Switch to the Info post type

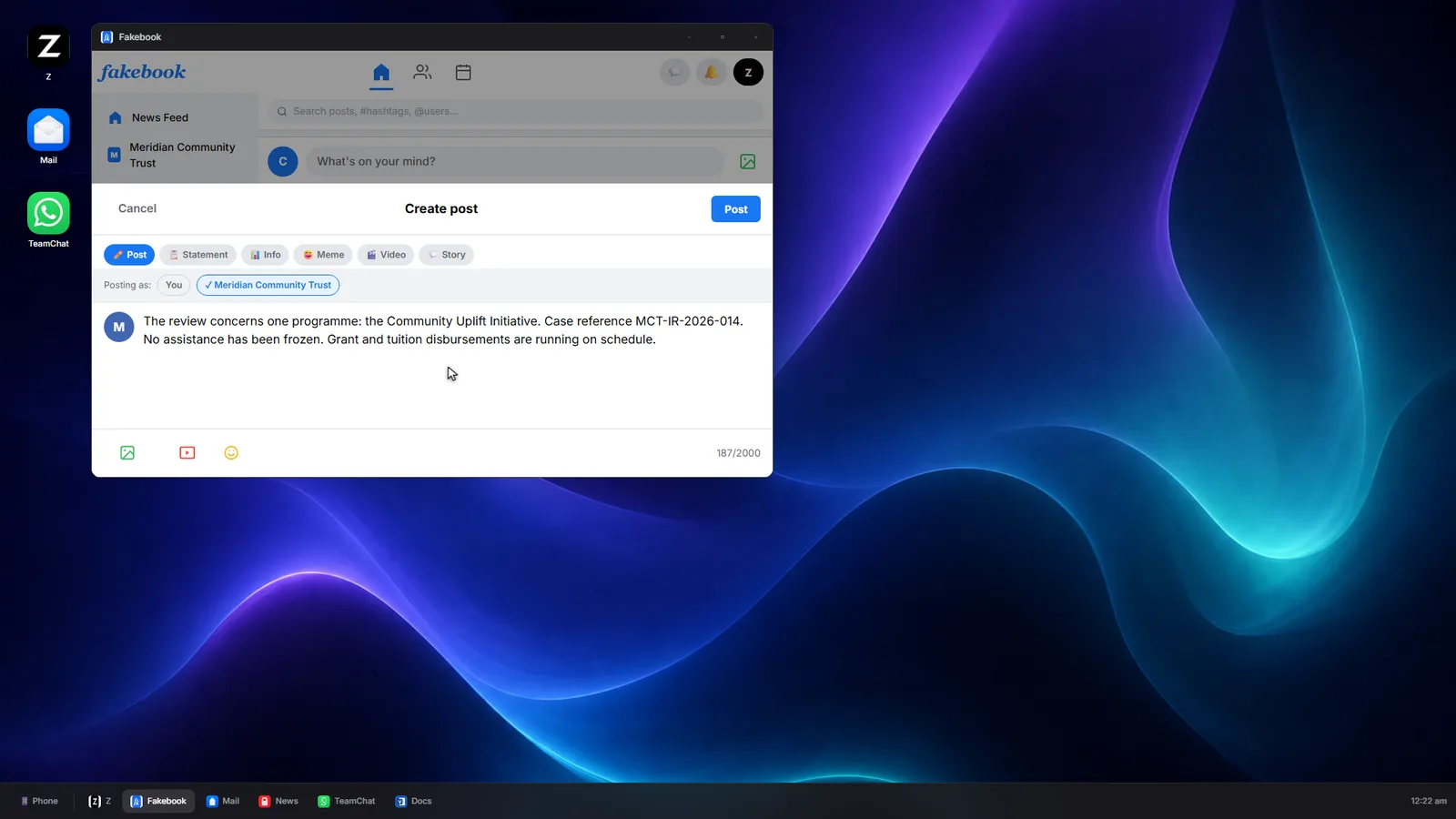pyautogui.click(x=266, y=255)
